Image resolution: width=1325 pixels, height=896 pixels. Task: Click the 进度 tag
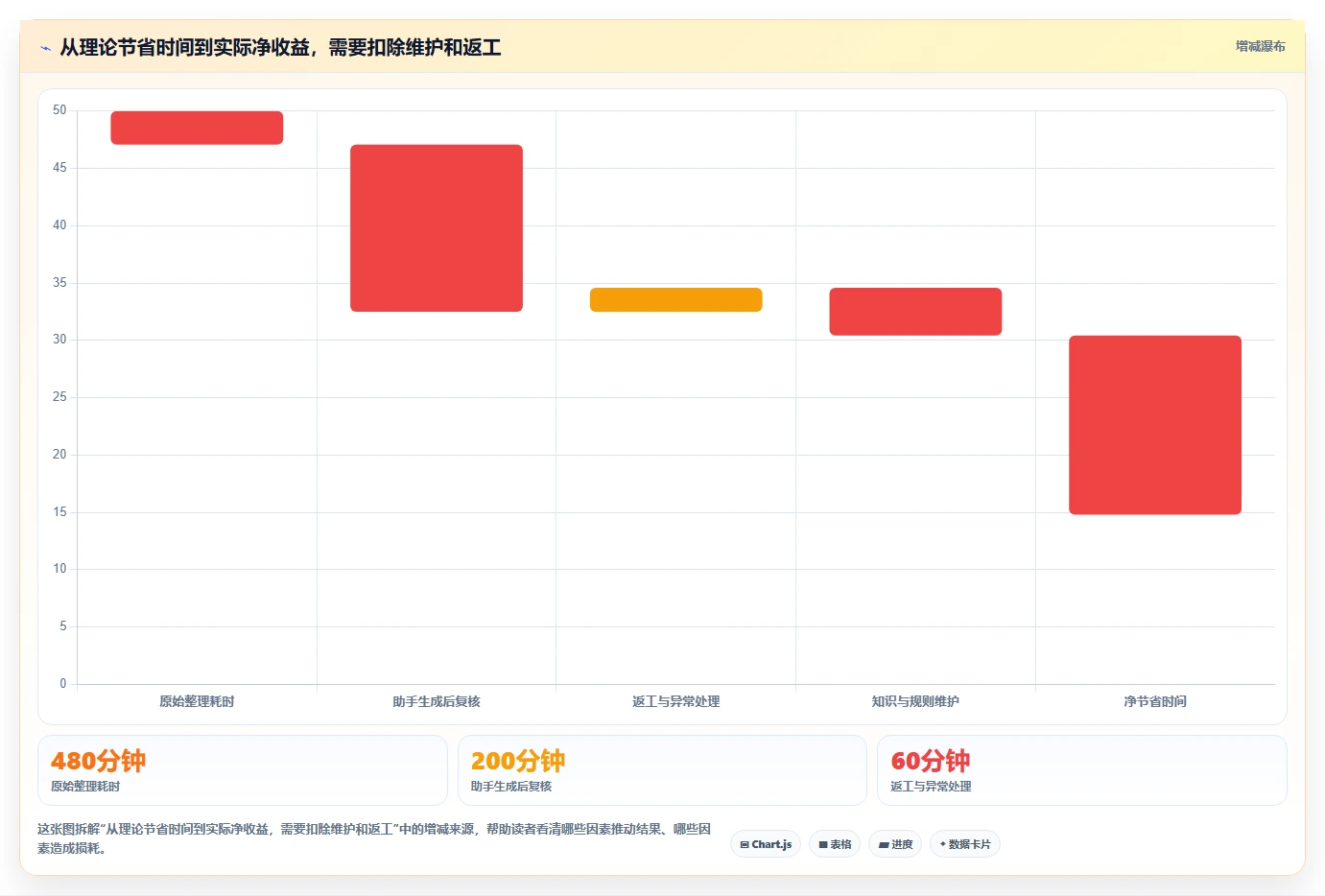pos(896,844)
